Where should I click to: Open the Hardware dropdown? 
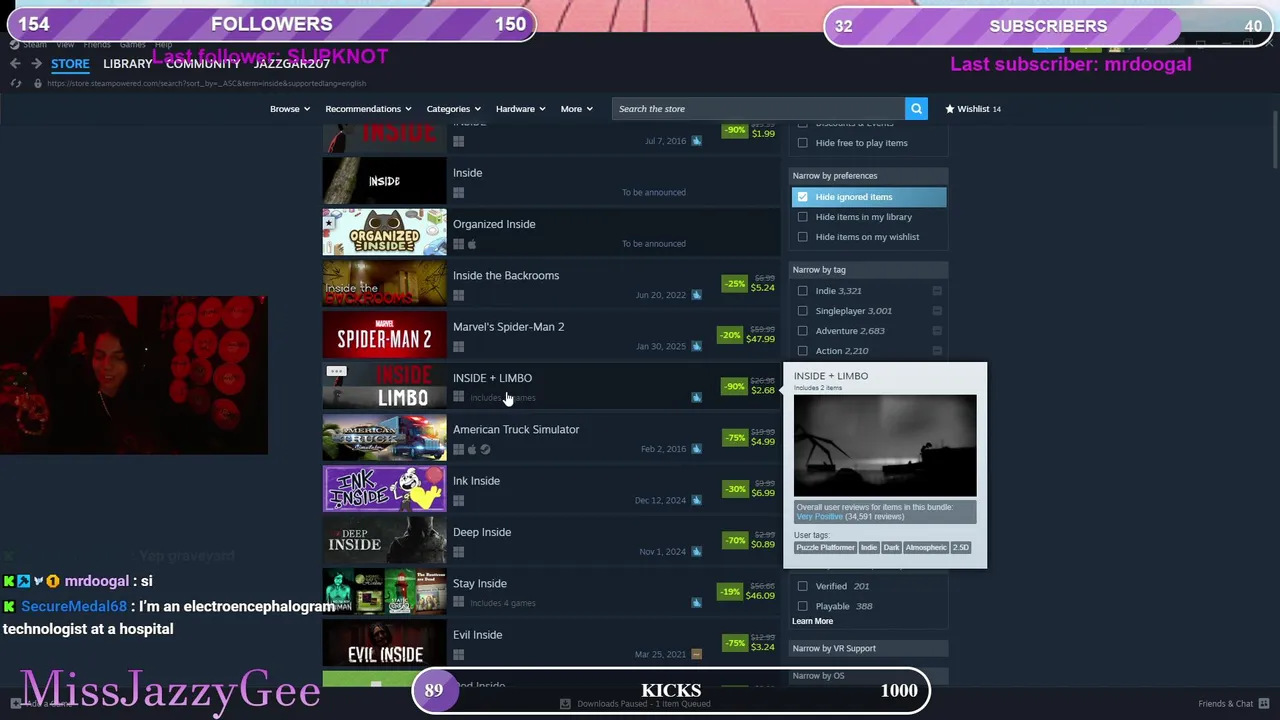click(520, 109)
